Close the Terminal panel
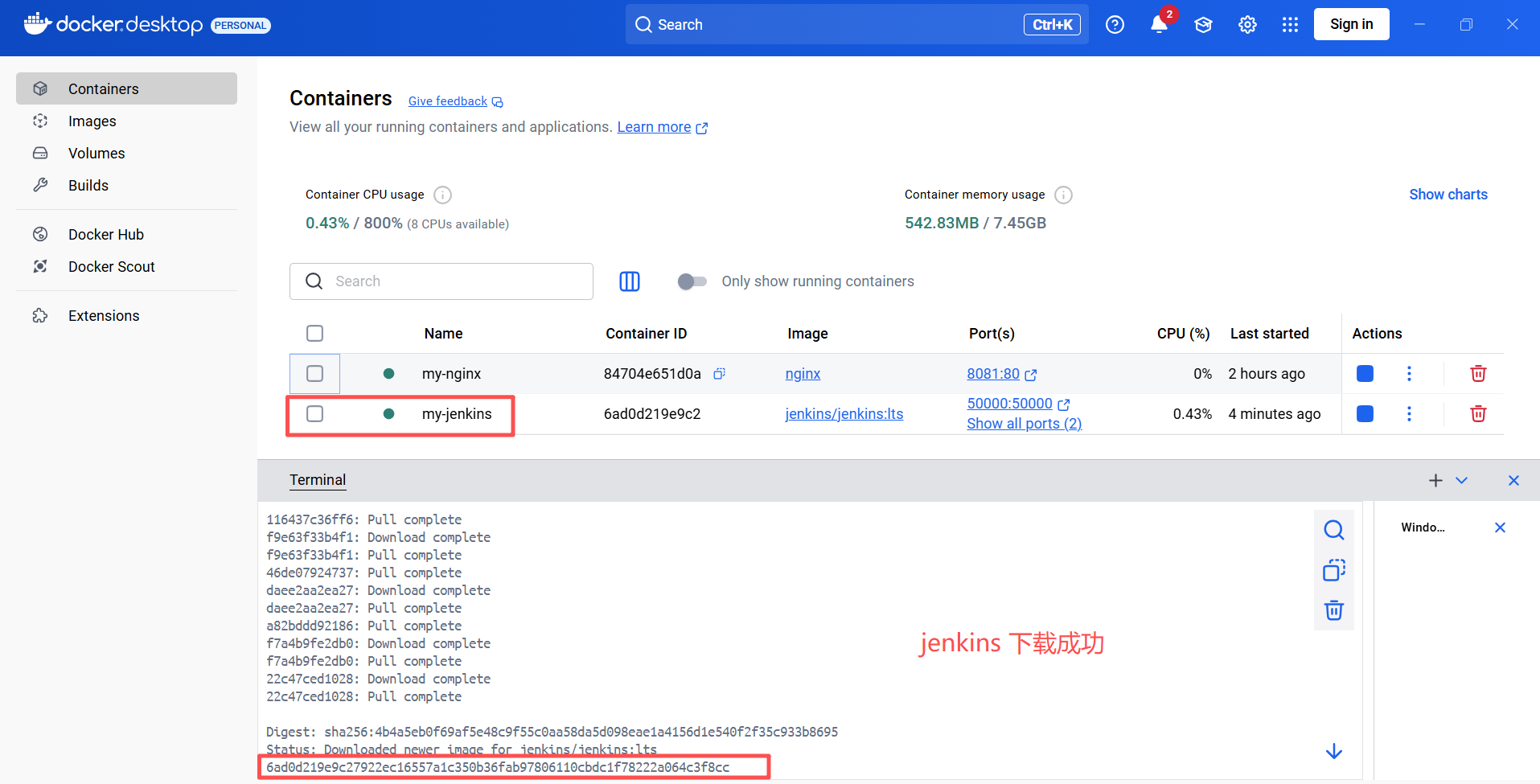Image resolution: width=1540 pixels, height=784 pixels. point(1513,480)
